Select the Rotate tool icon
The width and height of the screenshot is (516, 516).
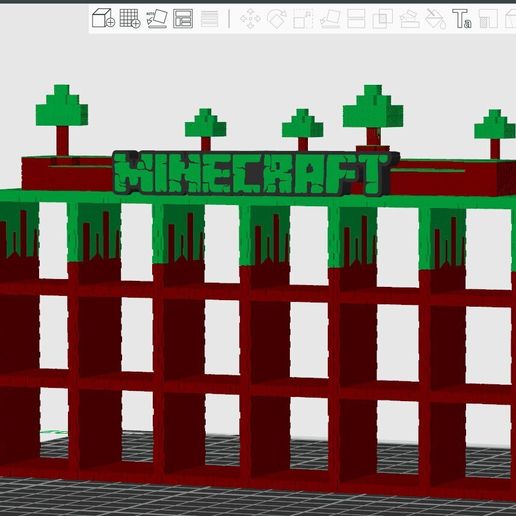pos(277,19)
